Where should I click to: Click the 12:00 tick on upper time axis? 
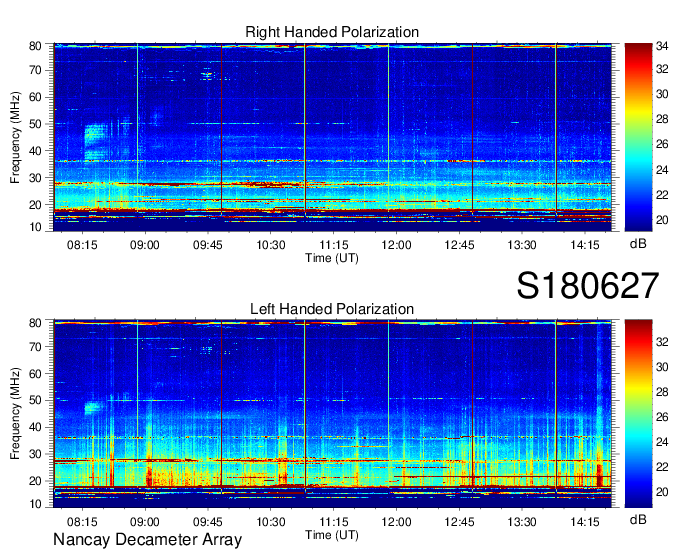pos(396,245)
